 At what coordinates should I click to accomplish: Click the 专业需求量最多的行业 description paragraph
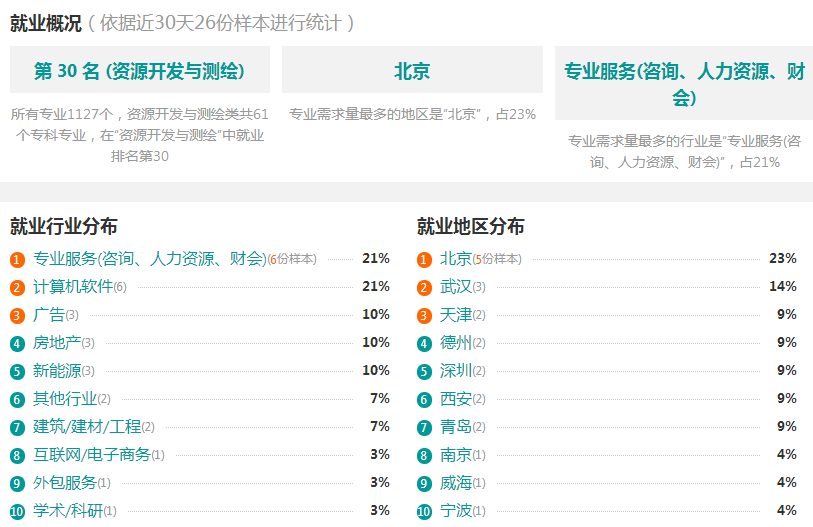684,151
